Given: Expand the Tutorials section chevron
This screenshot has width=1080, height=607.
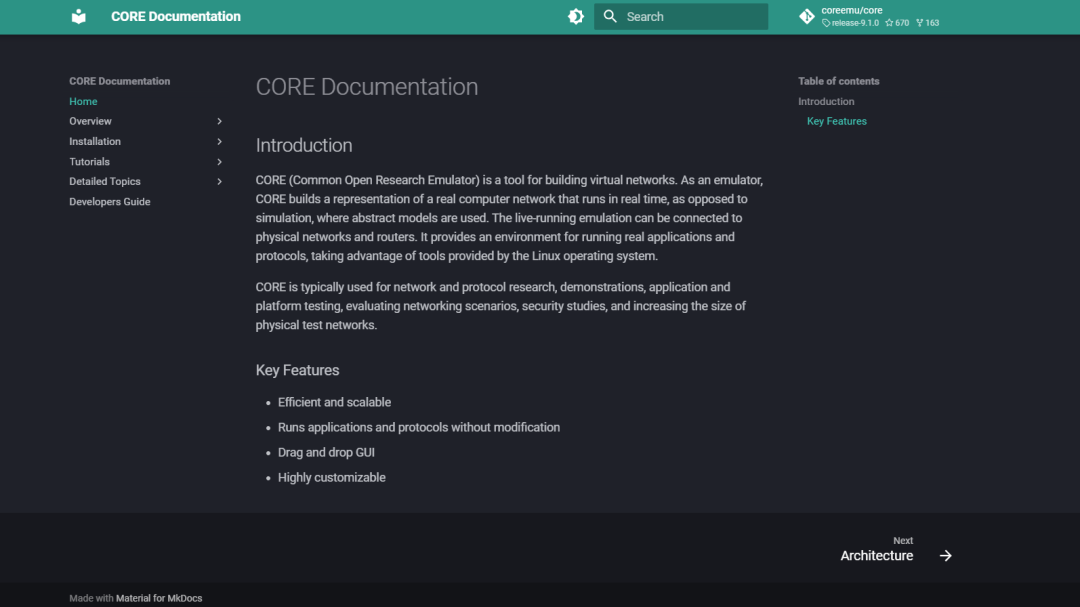Looking at the screenshot, I should (x=220, y=162).
